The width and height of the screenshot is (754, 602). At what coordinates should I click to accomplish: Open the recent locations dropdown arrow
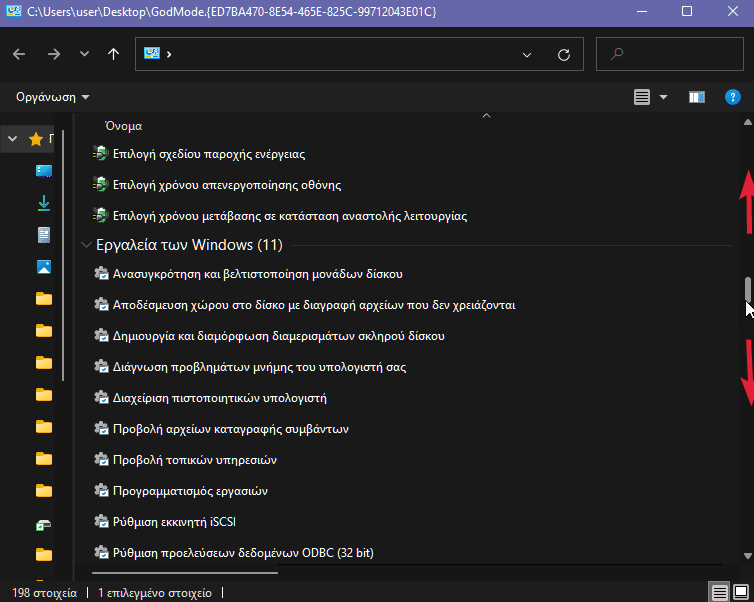tap(84, 54)
